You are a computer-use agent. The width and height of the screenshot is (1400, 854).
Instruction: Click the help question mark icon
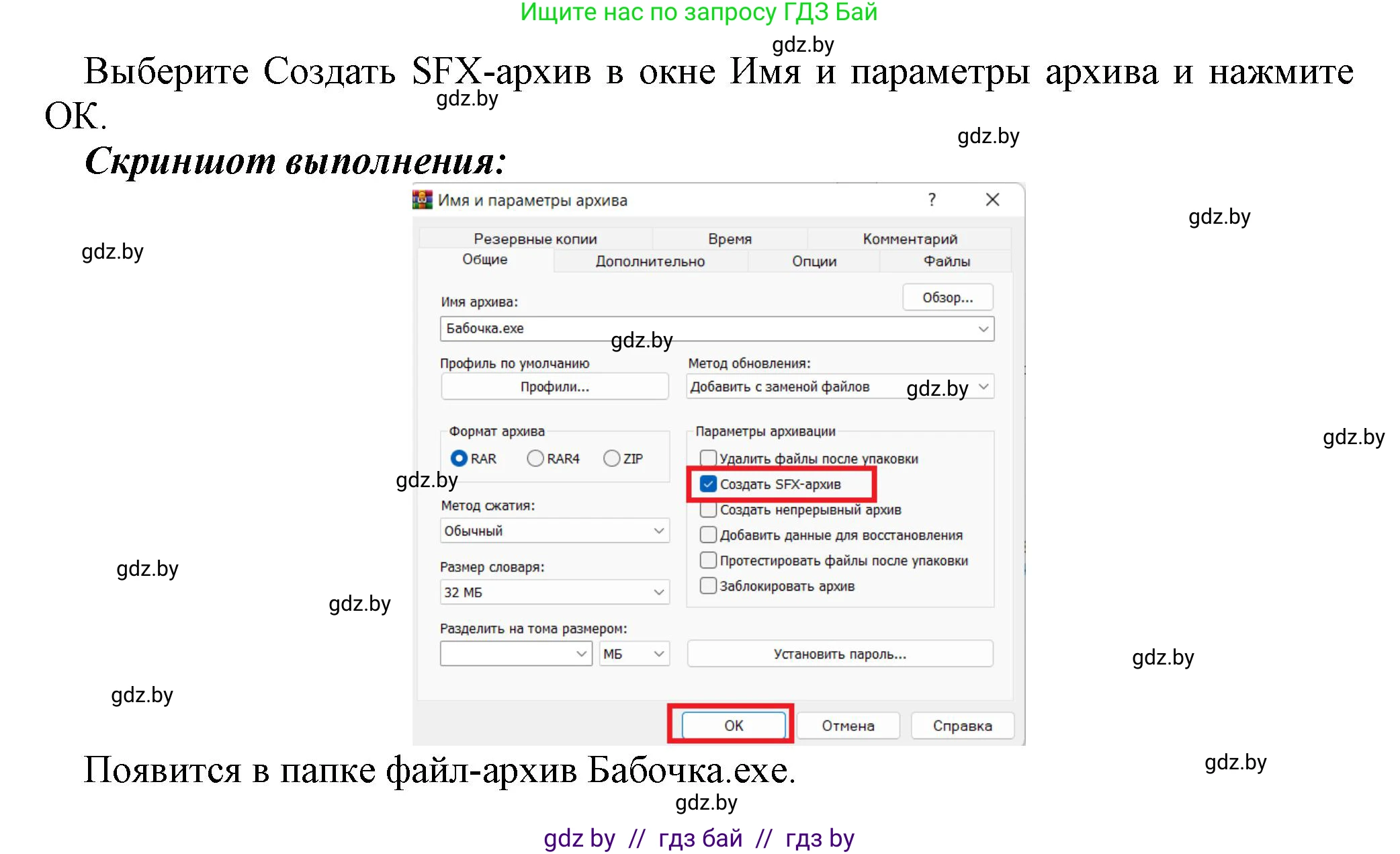point(932,200)
